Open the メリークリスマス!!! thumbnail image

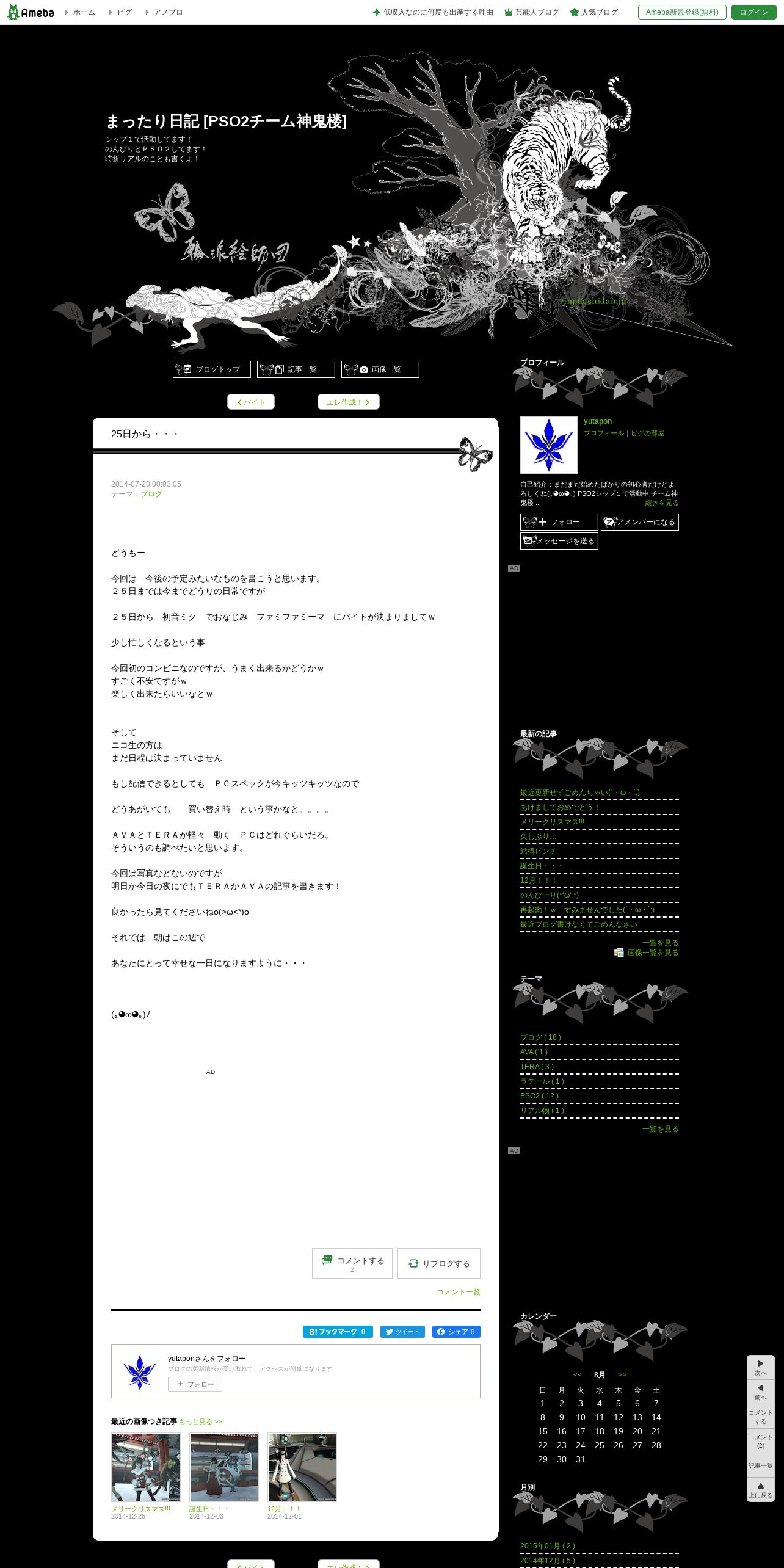146,1467
